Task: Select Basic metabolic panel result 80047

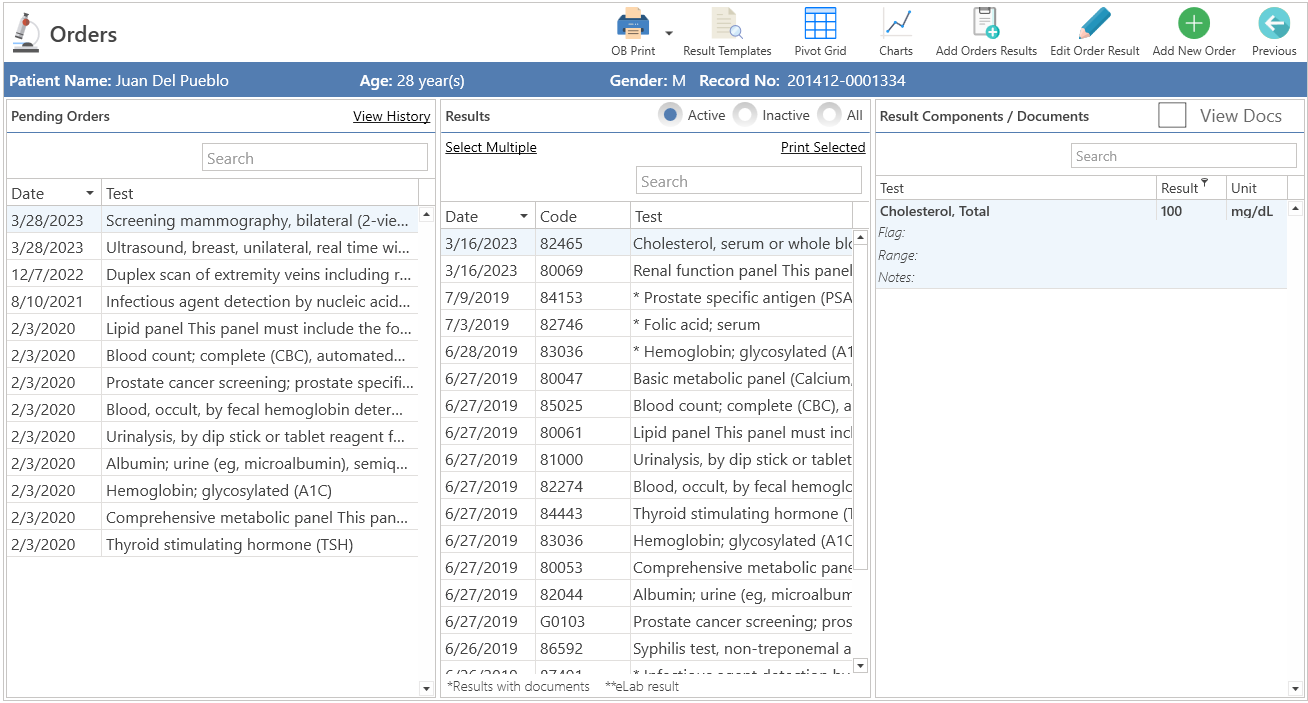Action: pos(647,378)
